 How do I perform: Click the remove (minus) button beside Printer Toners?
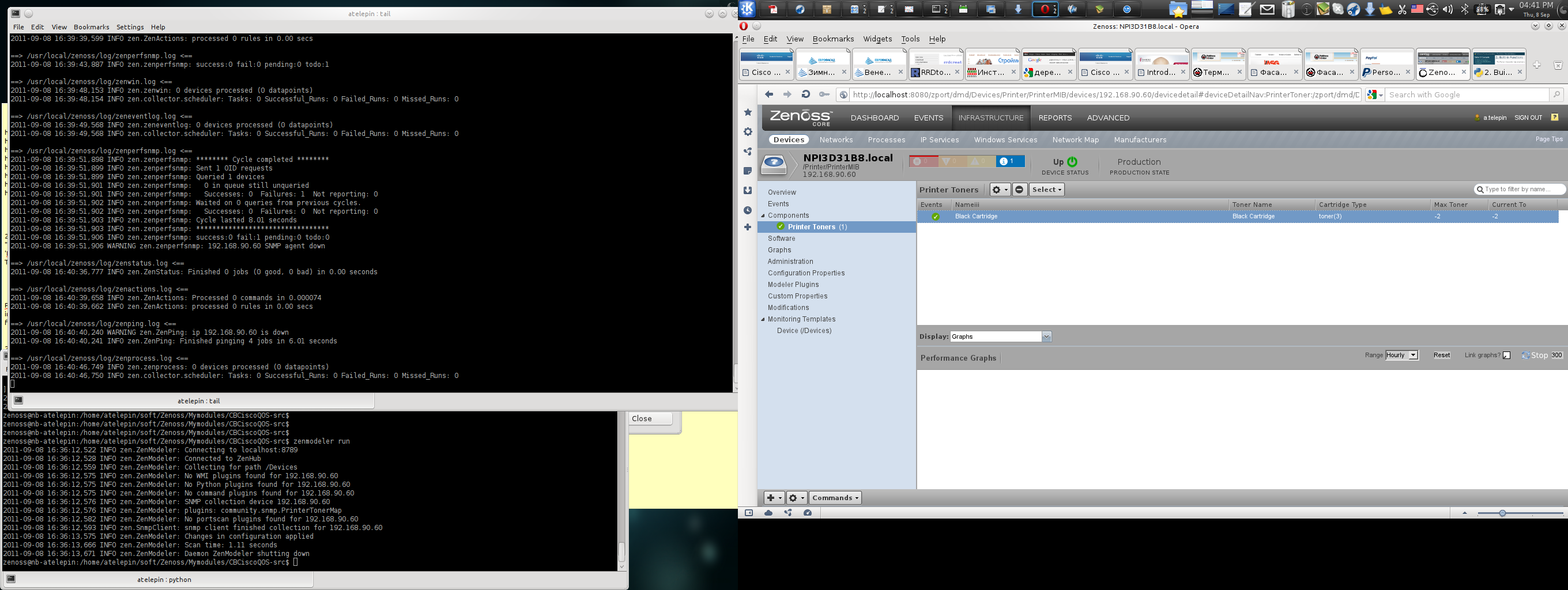[1019, 190]
